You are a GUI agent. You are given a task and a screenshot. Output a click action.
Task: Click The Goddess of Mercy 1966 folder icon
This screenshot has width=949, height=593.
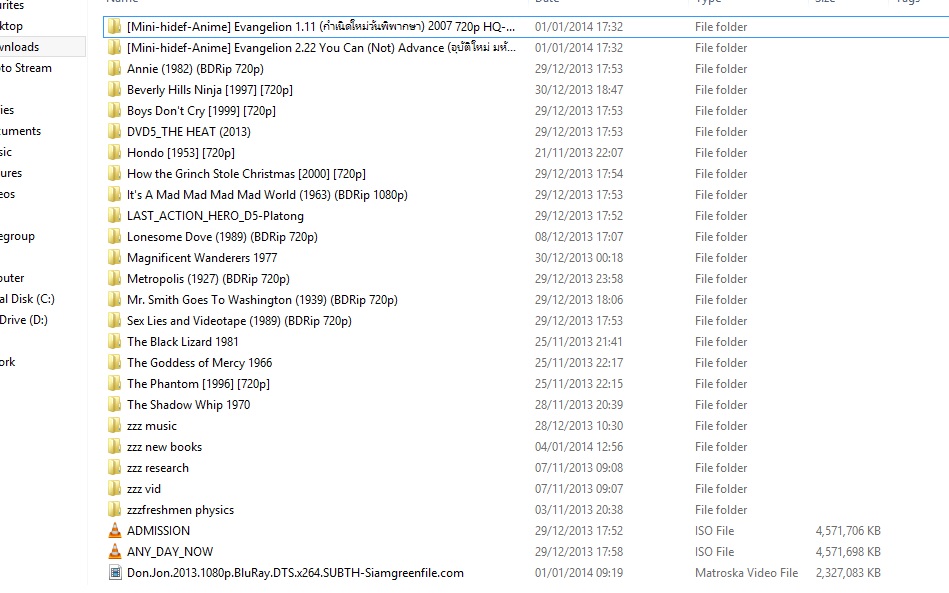click(x=114, y=362)
